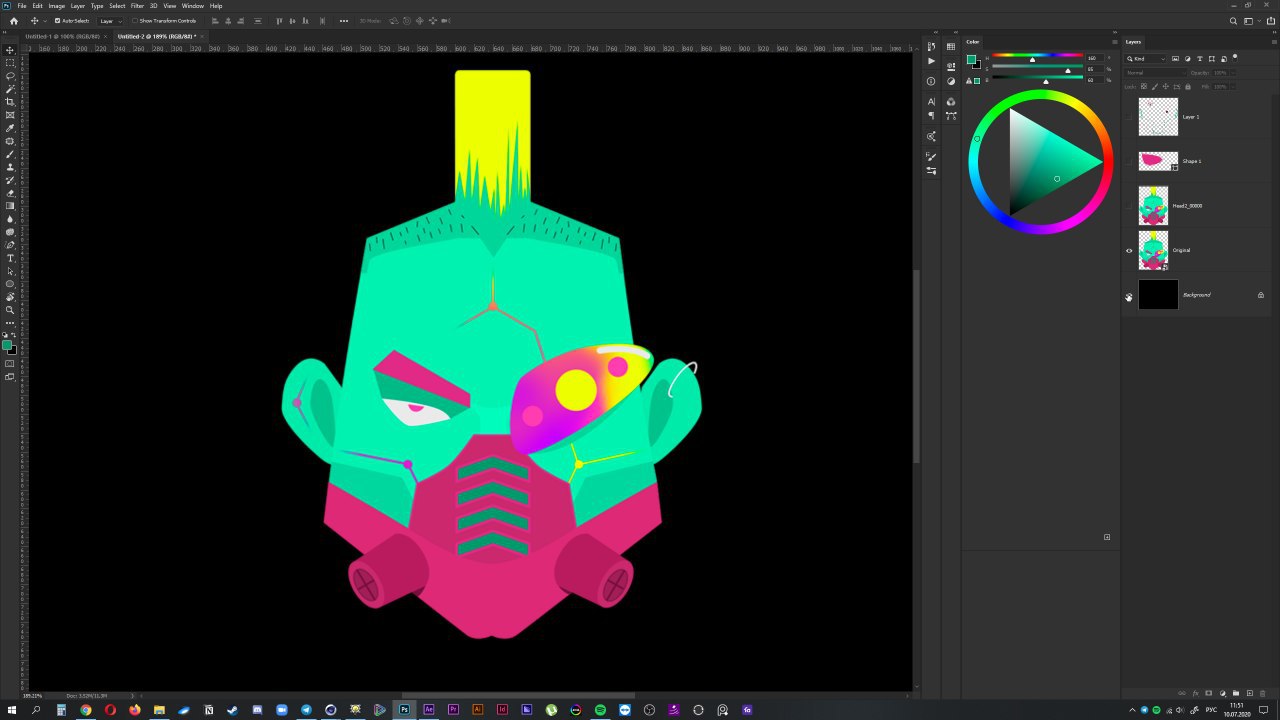This screenshot has height=720, width=1280.
Task: Select the Horizontal Type tool
Action: [10, 258]
